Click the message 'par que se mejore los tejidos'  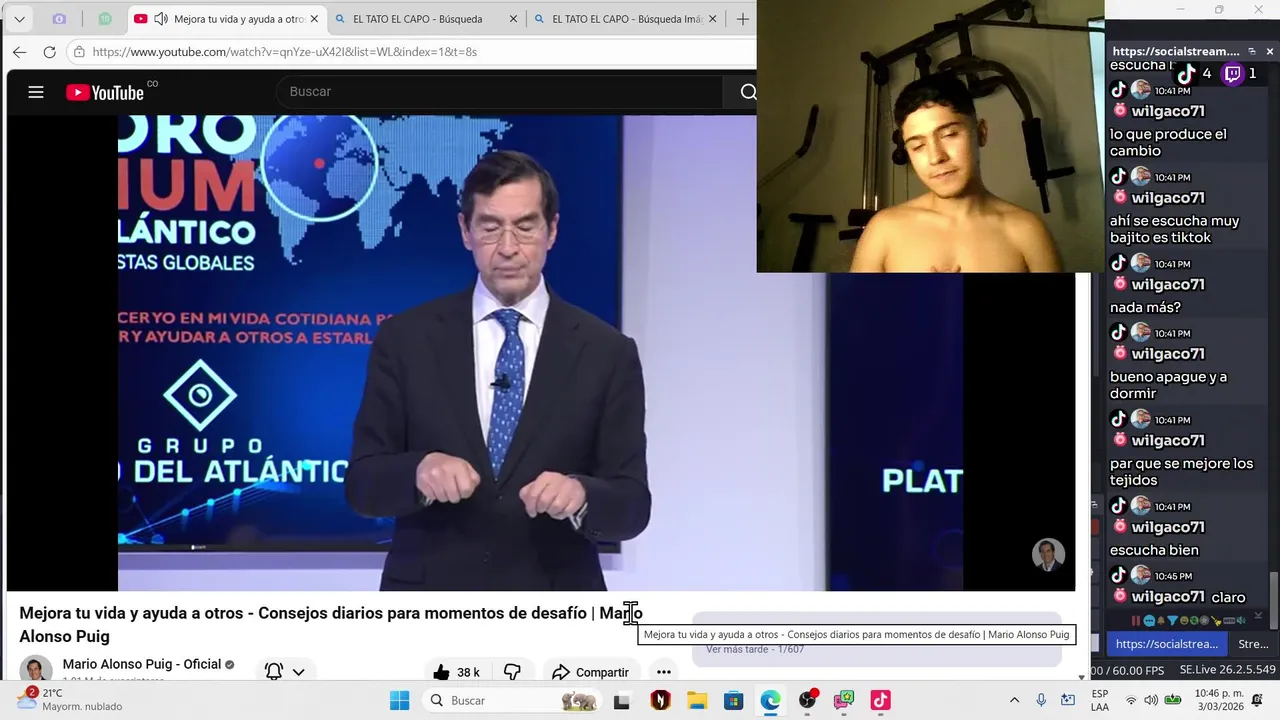pos(1181,472)
